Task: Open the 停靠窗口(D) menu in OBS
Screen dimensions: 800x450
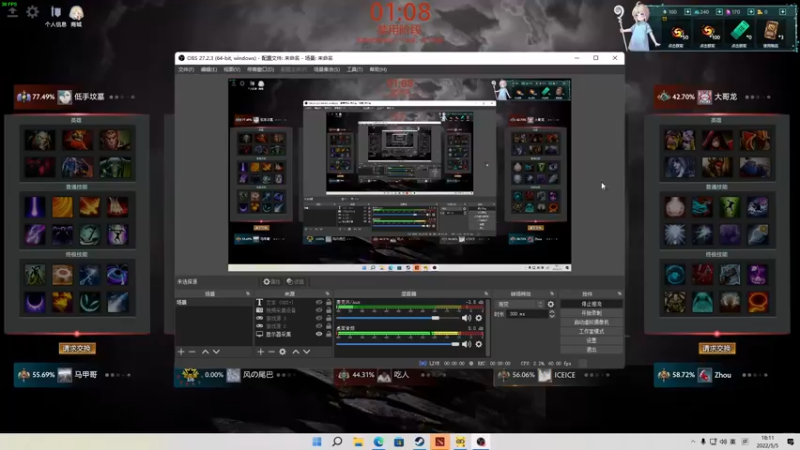Action: click(x=261, y=69)
